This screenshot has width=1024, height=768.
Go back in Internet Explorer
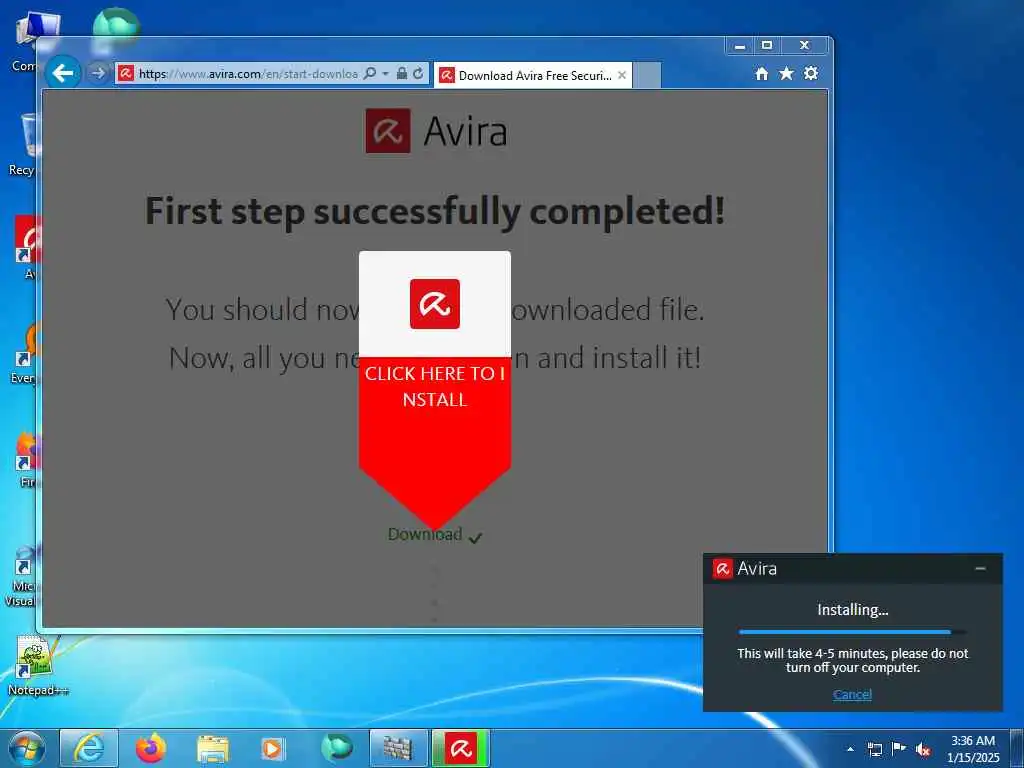[63, 73]
